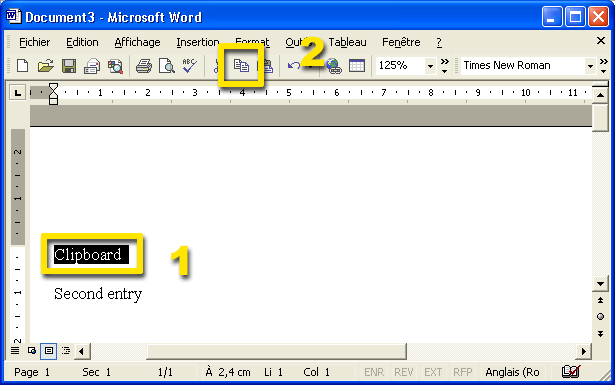
Task: Click the Undo arrow icon
Action: [293, 65]
